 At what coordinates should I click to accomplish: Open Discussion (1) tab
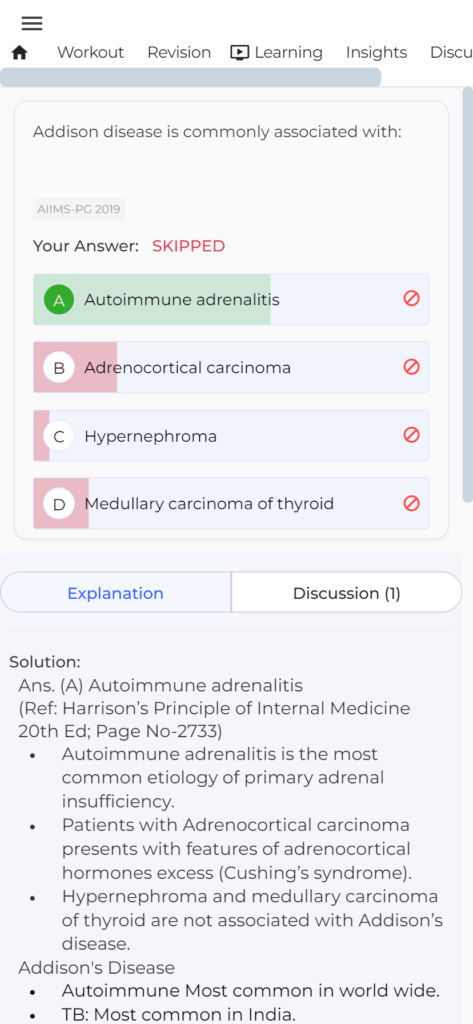coord(347,593)
